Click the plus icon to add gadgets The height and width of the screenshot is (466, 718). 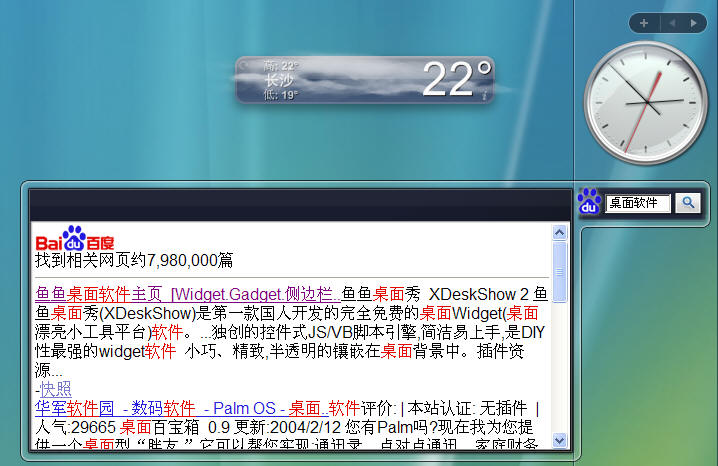point(643,22)
